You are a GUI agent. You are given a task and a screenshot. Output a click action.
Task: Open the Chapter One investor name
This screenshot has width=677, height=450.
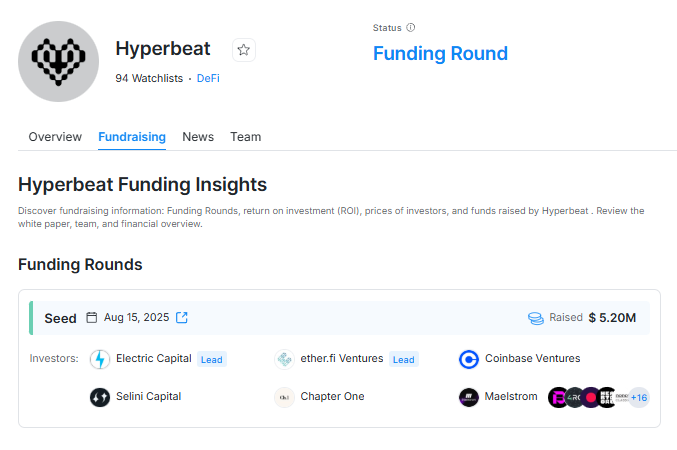(x=332, y=396)
